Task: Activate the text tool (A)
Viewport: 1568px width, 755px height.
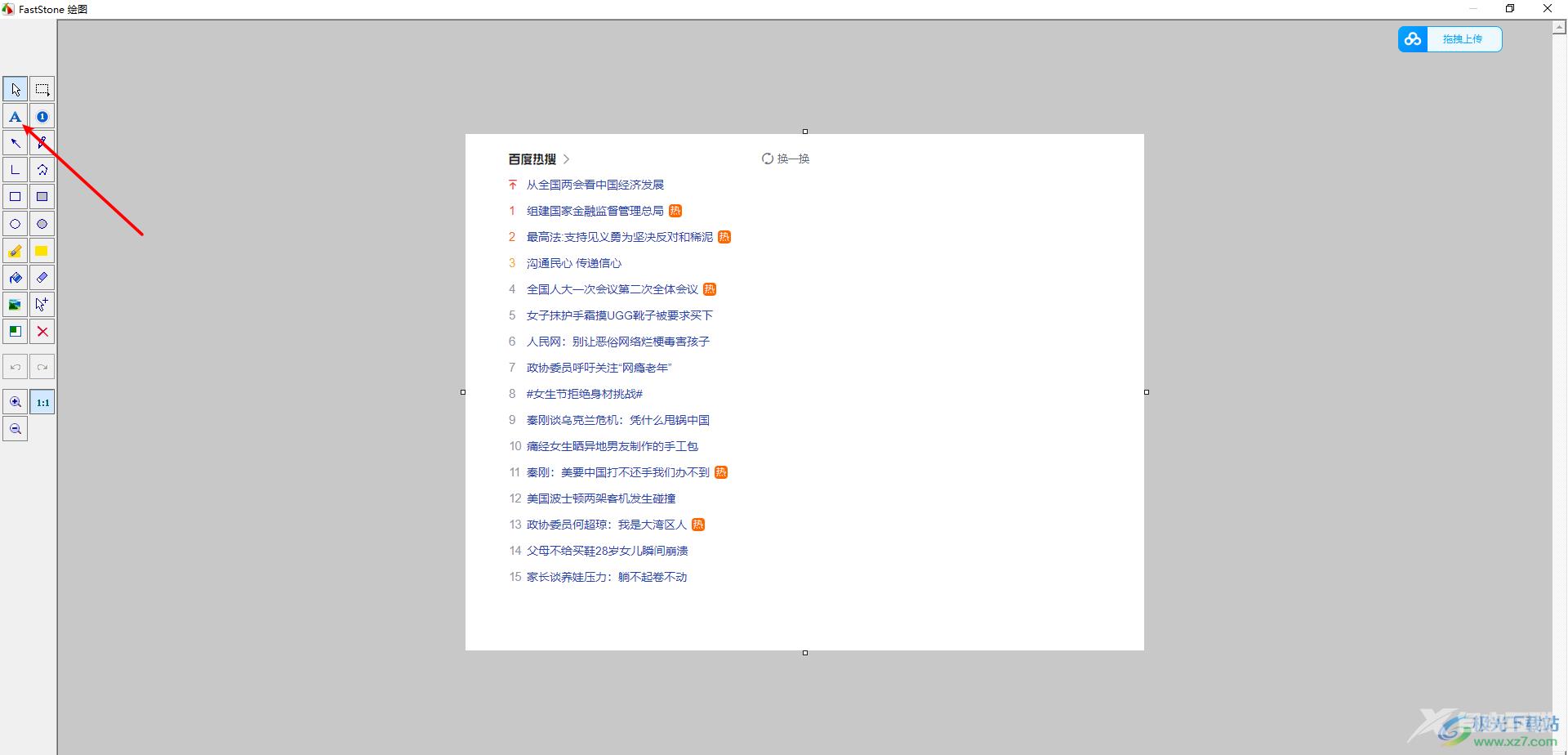Action: [x=16, y=116]
